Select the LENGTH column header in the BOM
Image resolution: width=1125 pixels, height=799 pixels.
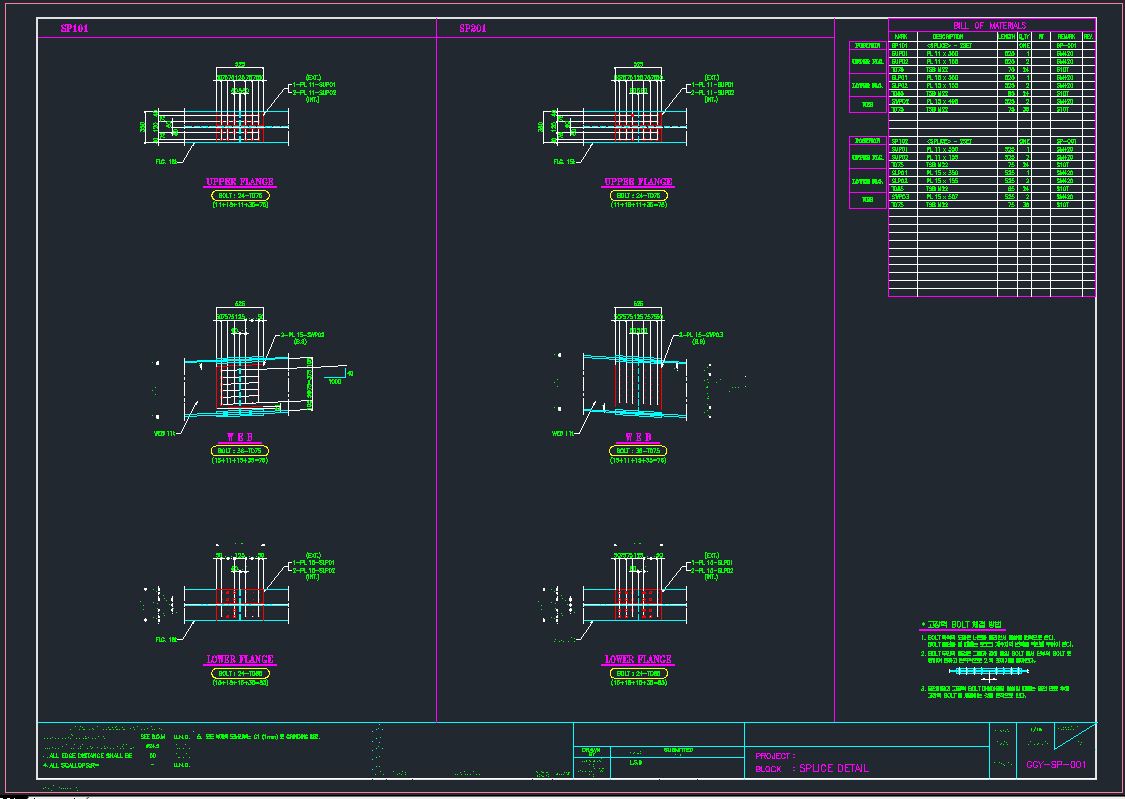[1007, 37]
